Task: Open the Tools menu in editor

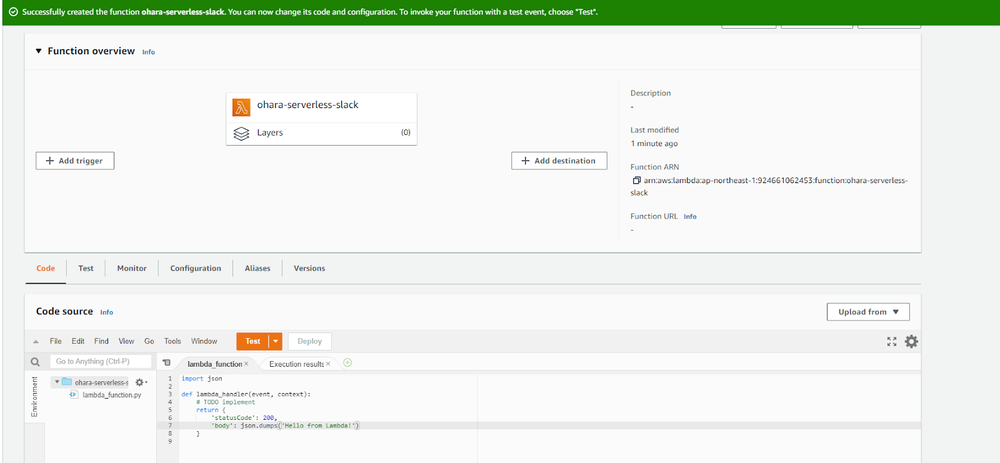Action: tap(173, 341)
